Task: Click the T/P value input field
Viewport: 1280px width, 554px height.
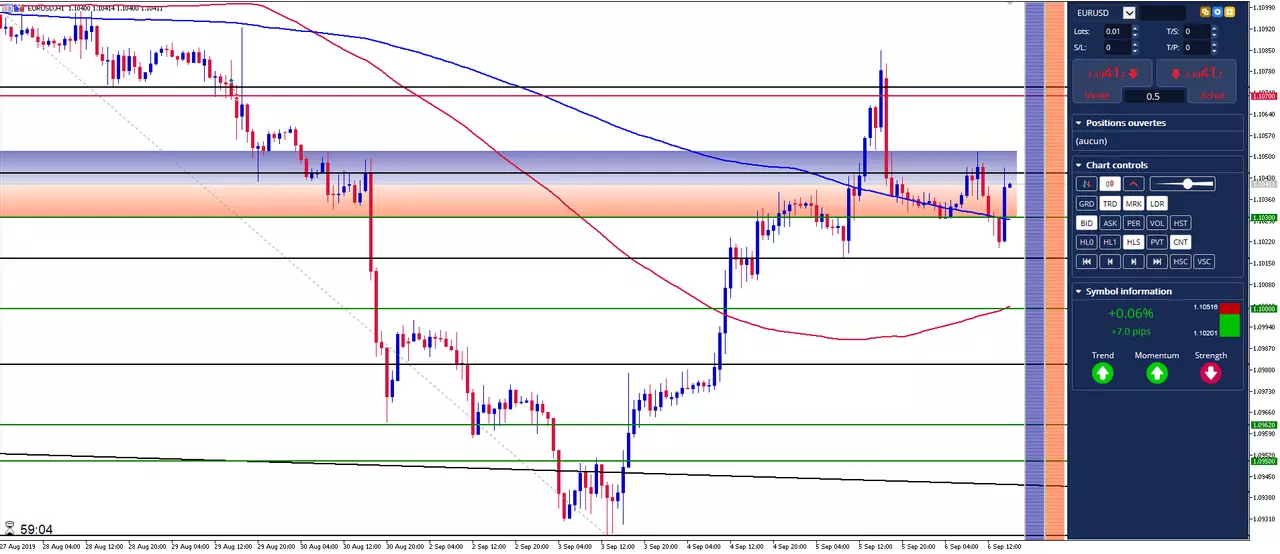Action: pos(1196,47)
